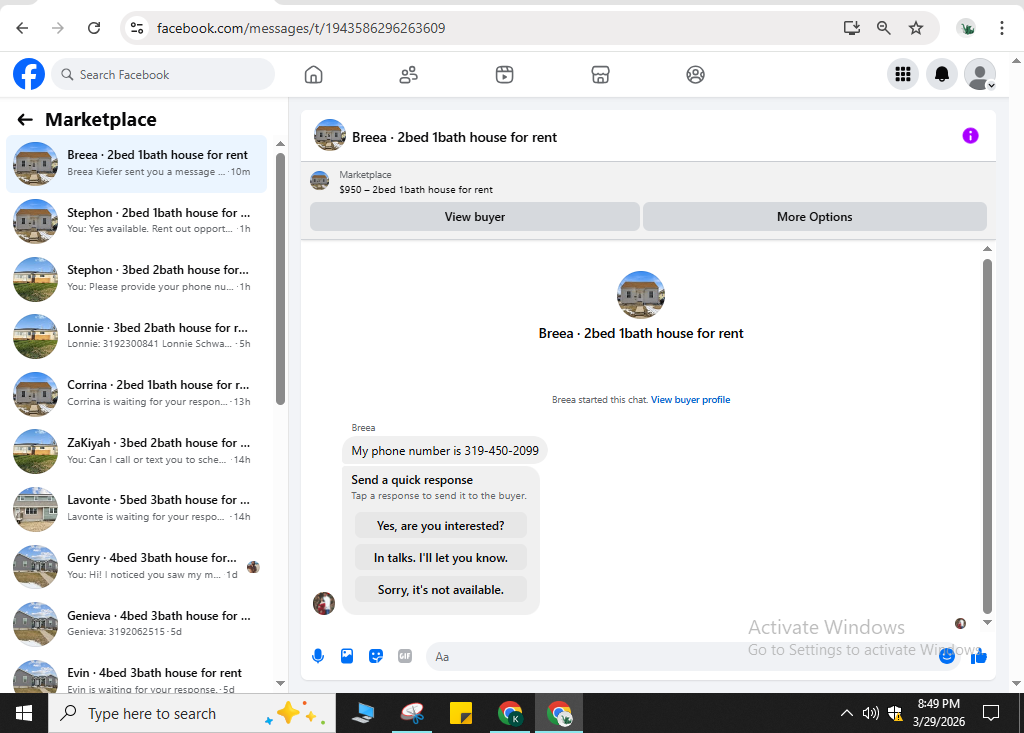1024x733 pixels.
Task: Click the Windows taskbar search box
Action: [x=192, y=713]
